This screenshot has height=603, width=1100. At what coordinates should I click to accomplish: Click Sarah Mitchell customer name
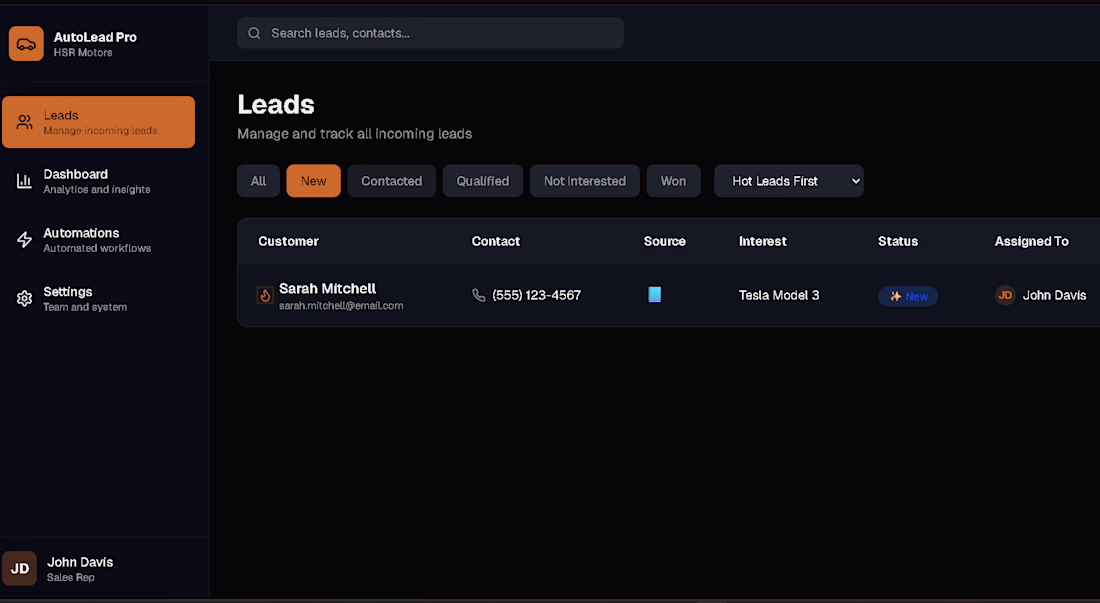(x=328, y=288)
